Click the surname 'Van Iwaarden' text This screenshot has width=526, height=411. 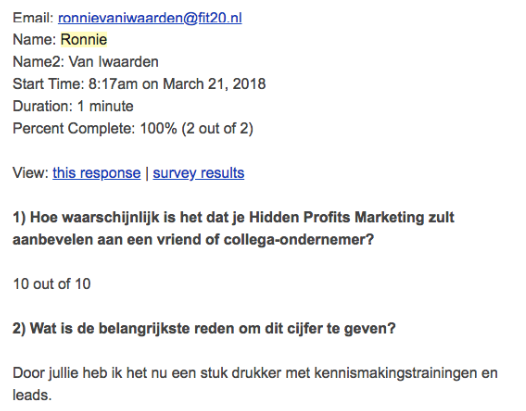point(113,62)
